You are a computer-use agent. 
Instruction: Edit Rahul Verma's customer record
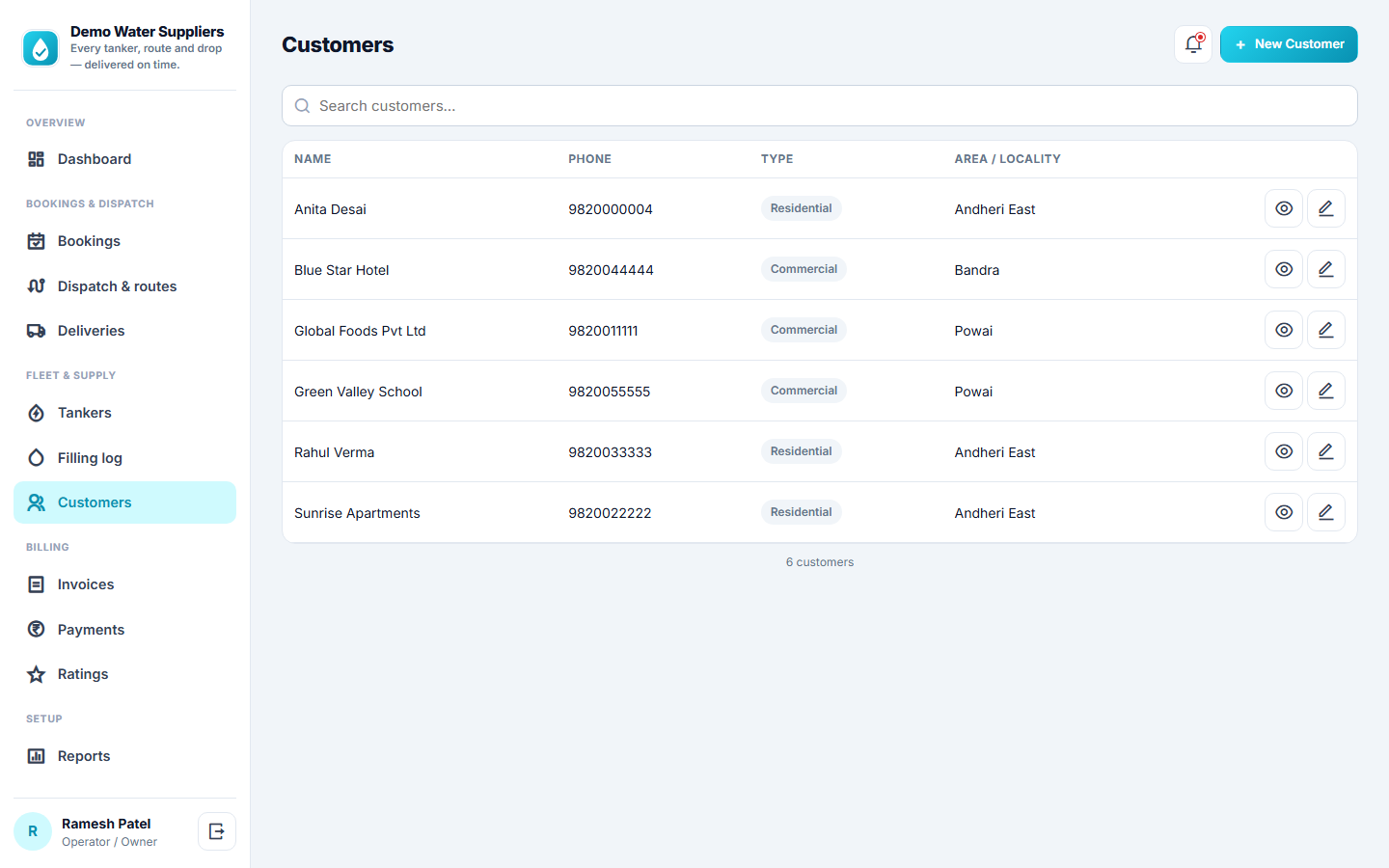point(1326,451)
